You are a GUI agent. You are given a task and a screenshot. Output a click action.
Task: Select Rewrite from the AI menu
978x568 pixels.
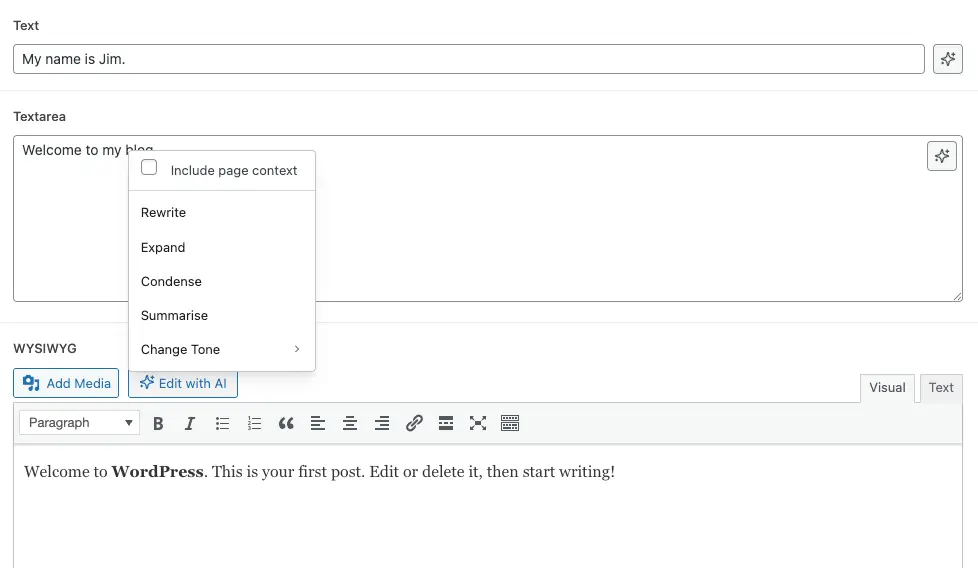pyautogui.click(x=164, y=212)
